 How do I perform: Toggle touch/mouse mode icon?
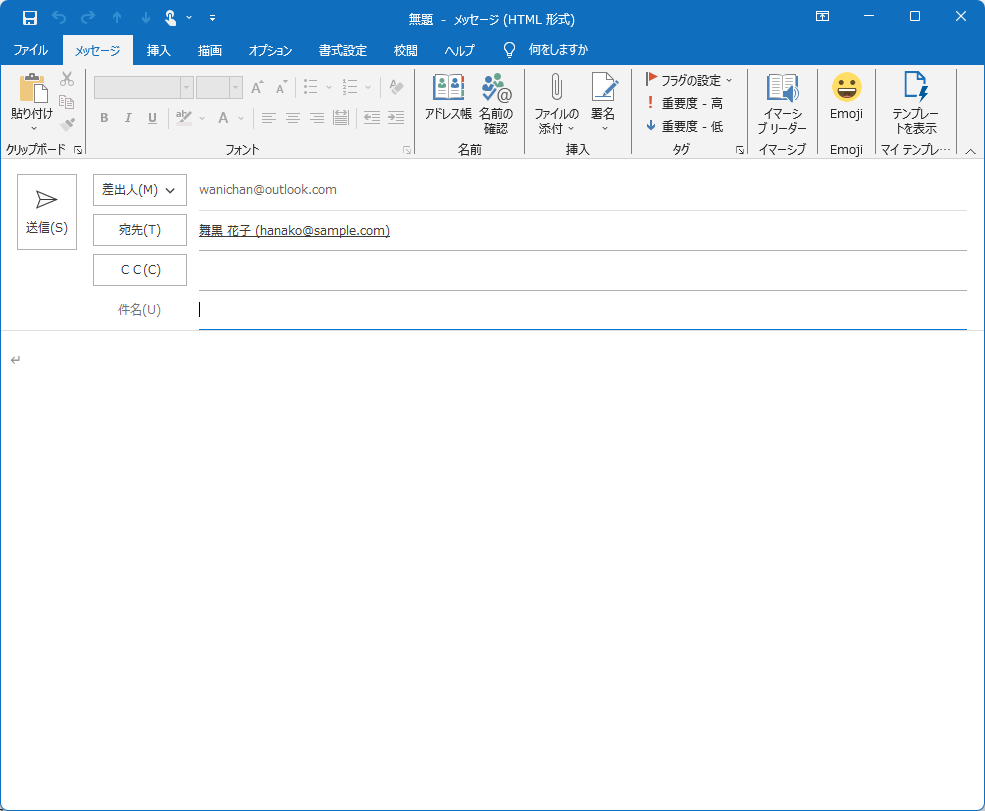click(x=170, y=18)
